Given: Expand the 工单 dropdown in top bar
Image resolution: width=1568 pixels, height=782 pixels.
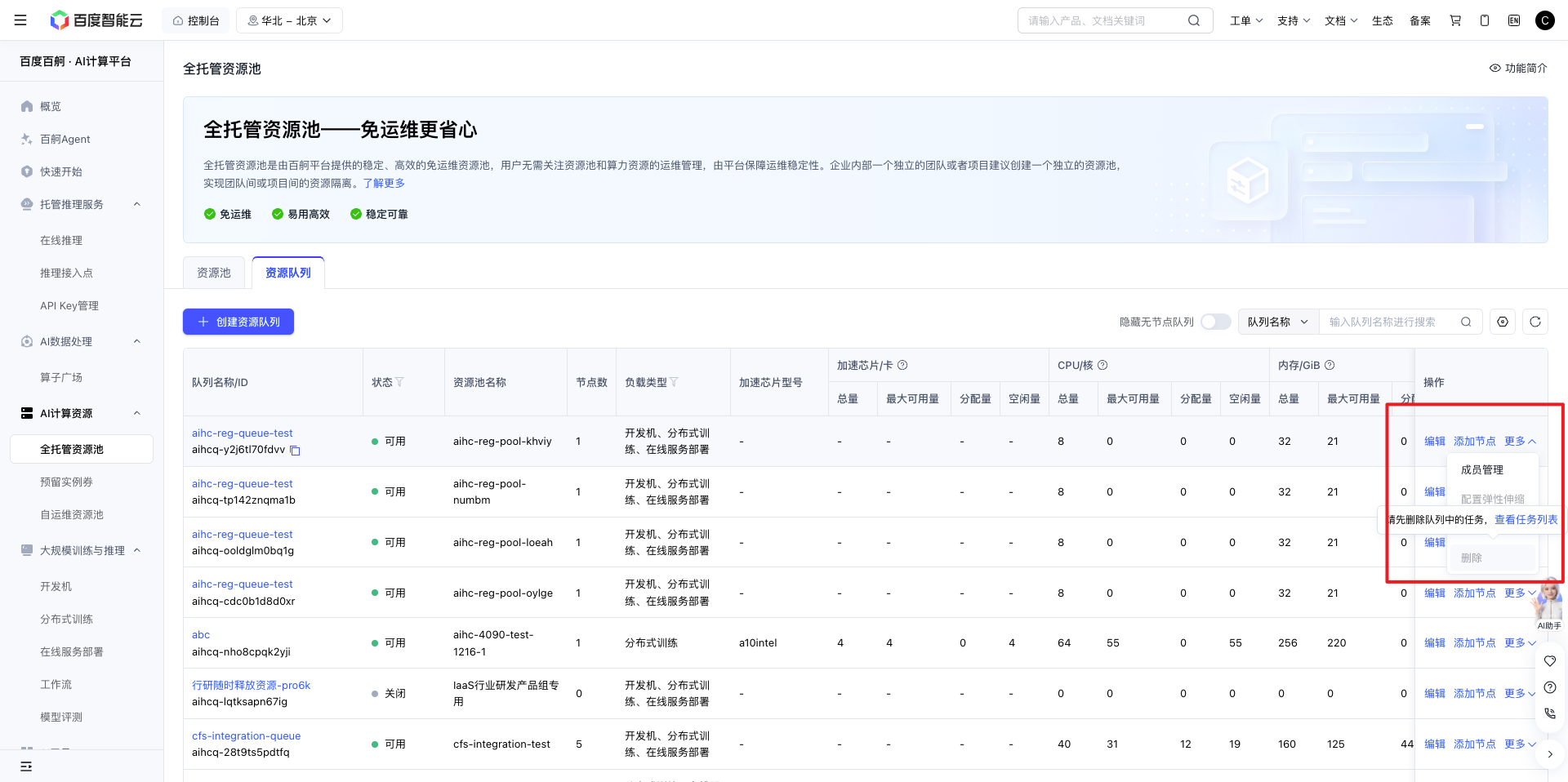Looking at the screenshot, I should [1246, 20].
